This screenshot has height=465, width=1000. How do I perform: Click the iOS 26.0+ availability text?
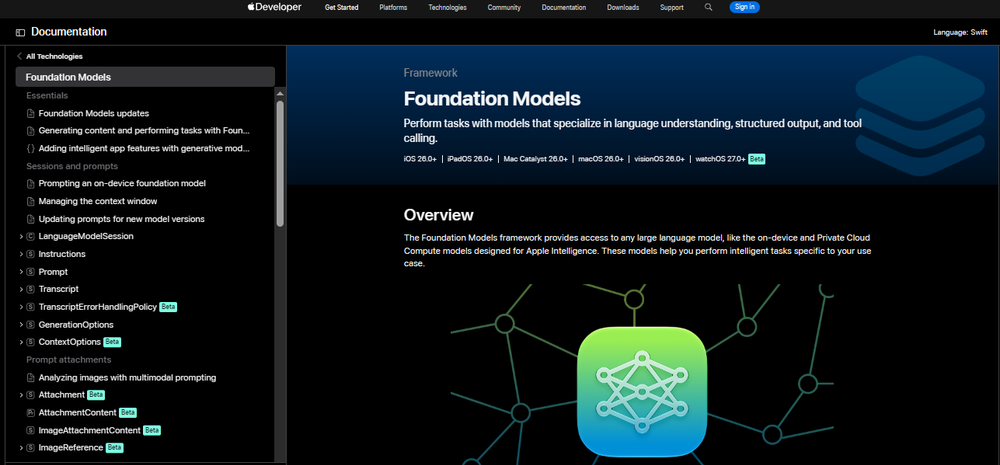pyautogui.click(x=420, y=159)
